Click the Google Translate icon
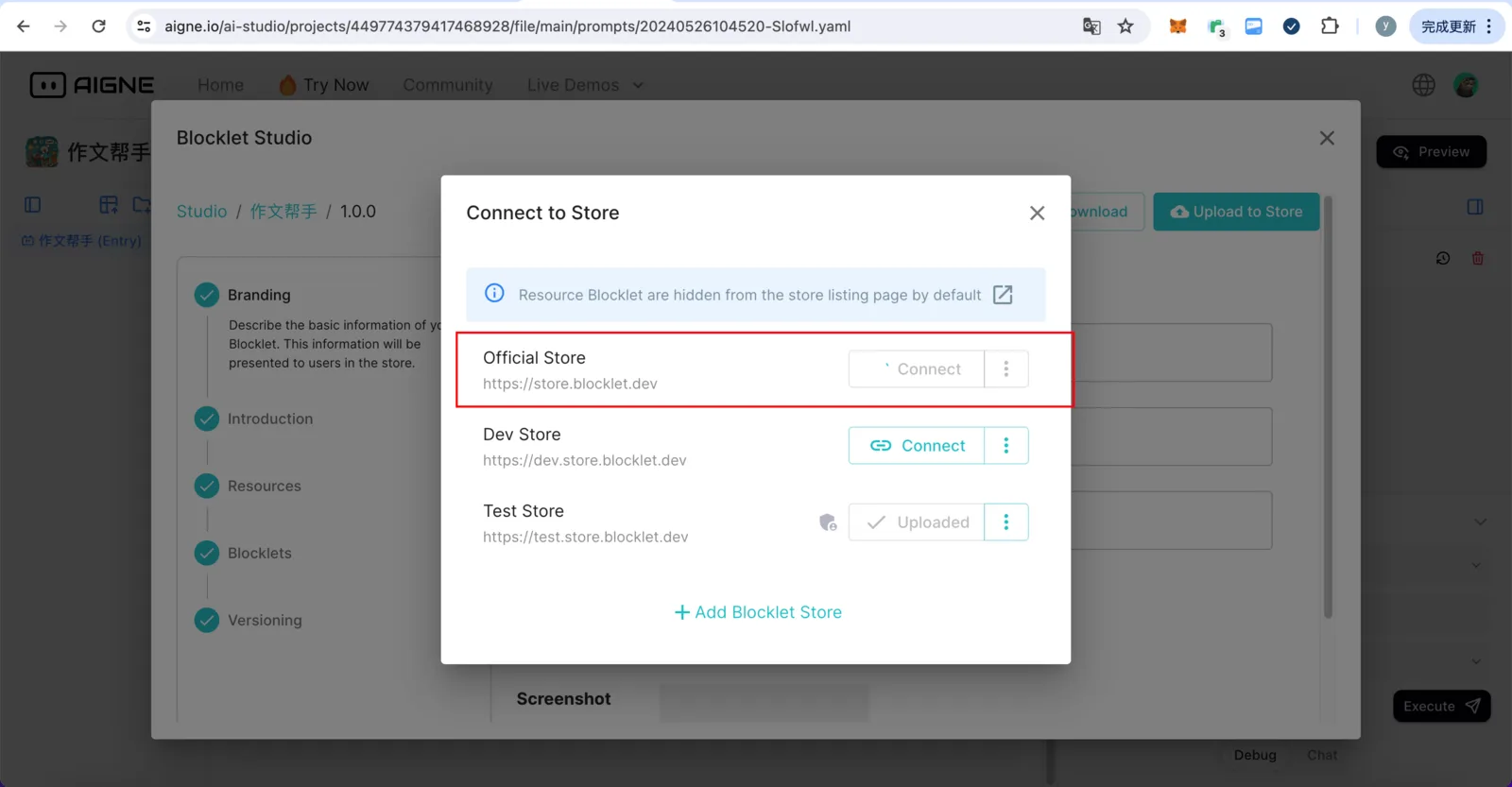Viewport: 1512px width, 787px height. 1091,26
